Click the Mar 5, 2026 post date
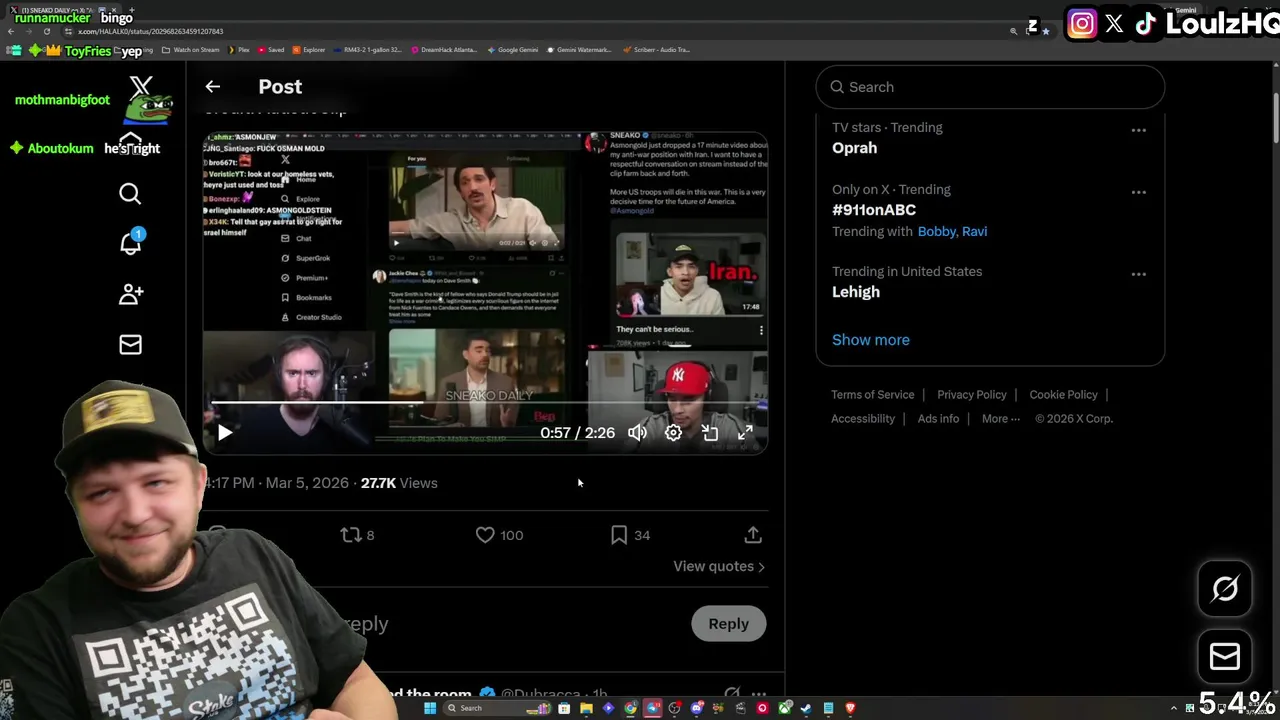Screen dimensions: 1280x720 (x=307, y=483)
